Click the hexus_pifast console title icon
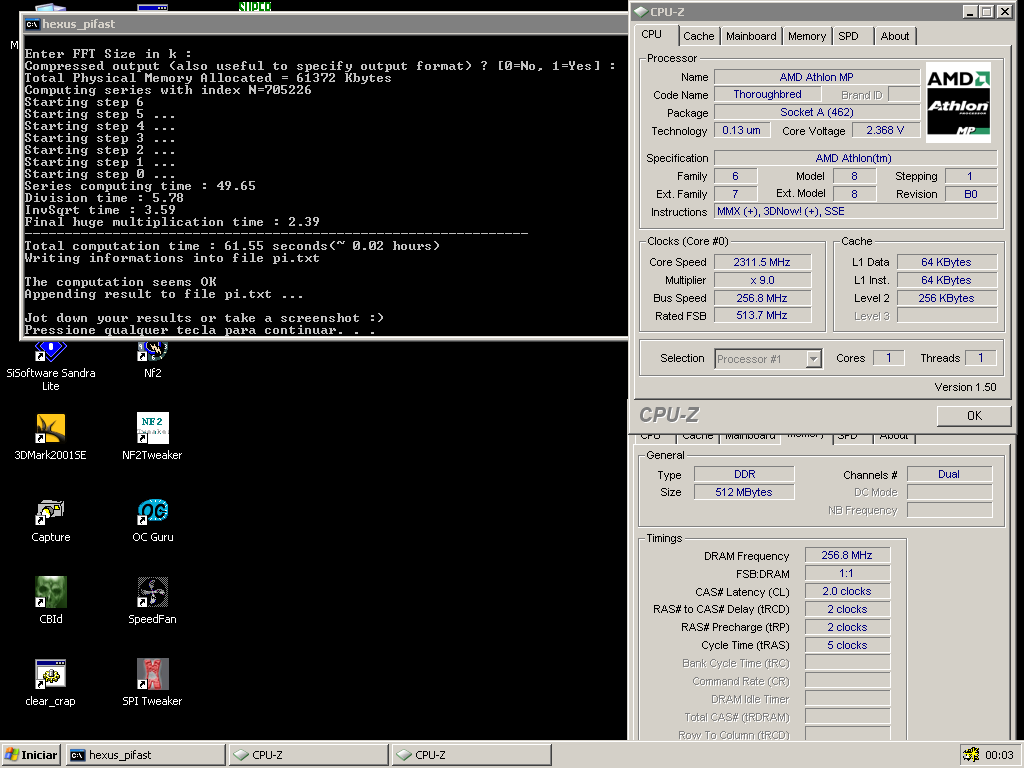Viewport: 1024px width, 768px height. tap(32, 24)
